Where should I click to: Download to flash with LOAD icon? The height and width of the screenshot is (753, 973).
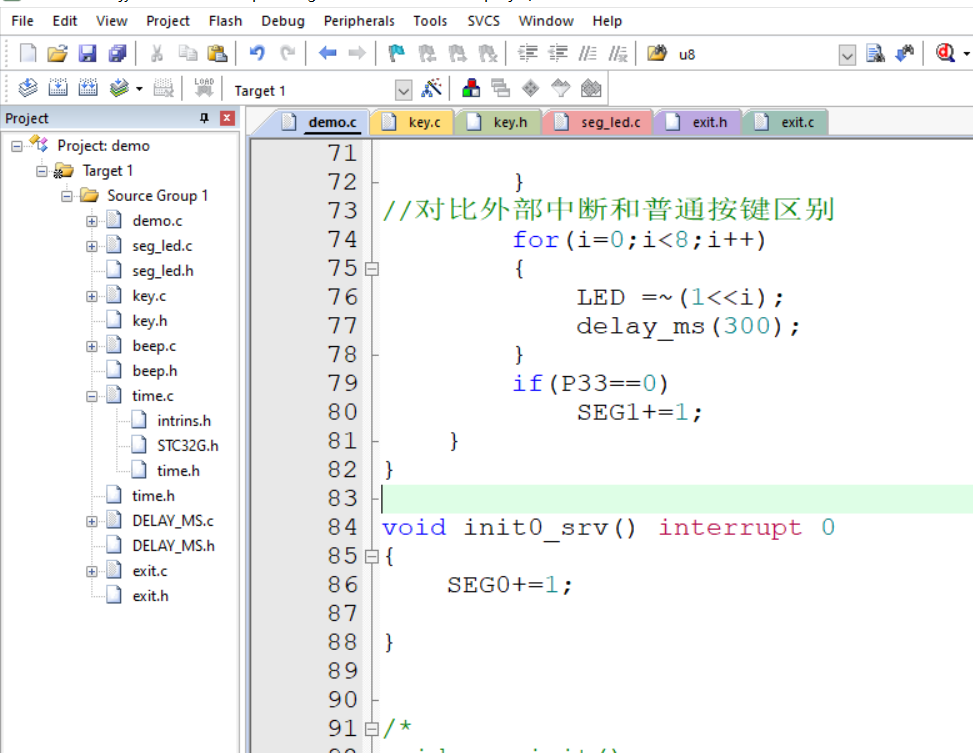pos(204,88)
